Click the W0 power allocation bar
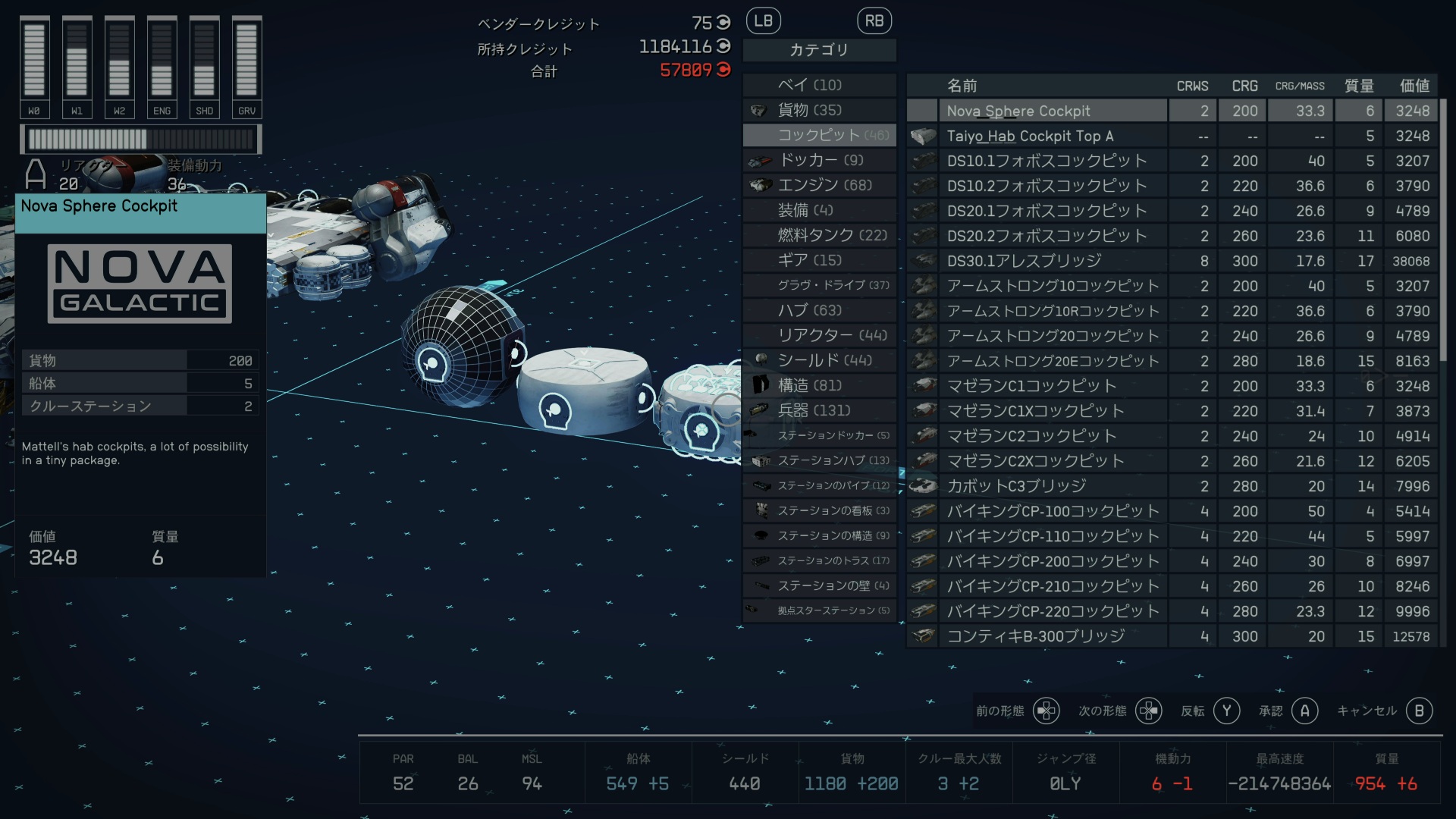Screen dimensions: 1456x819 [34, 67]
